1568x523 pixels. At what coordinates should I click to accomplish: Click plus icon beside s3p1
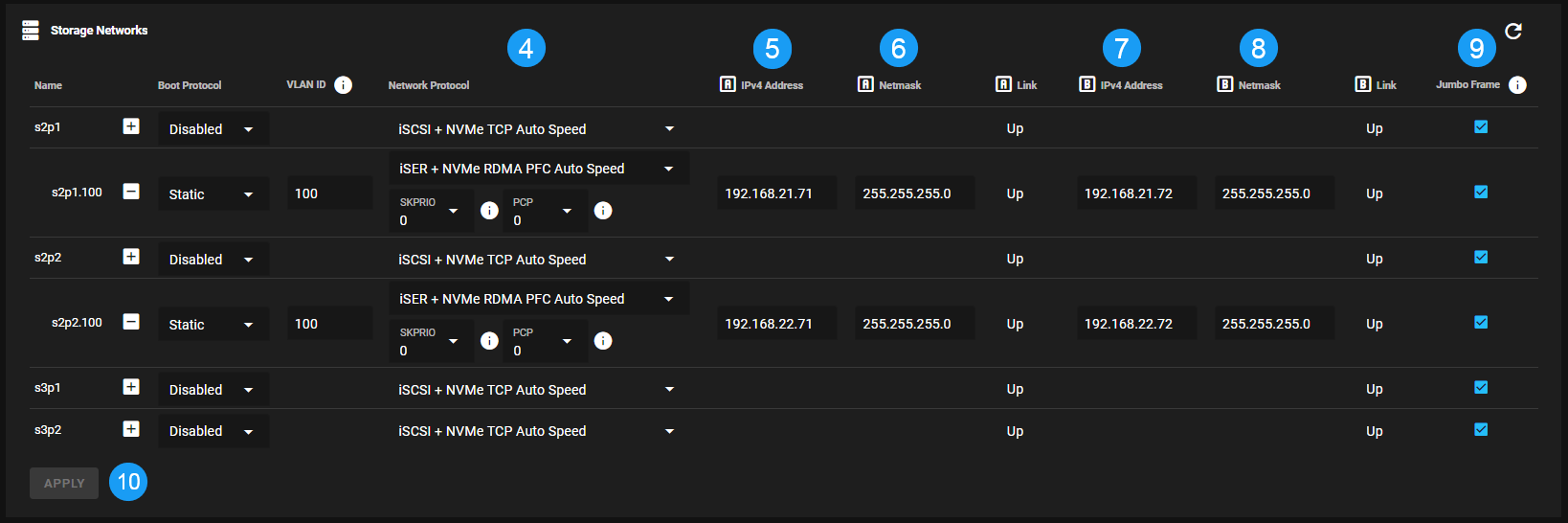(131, 387)
